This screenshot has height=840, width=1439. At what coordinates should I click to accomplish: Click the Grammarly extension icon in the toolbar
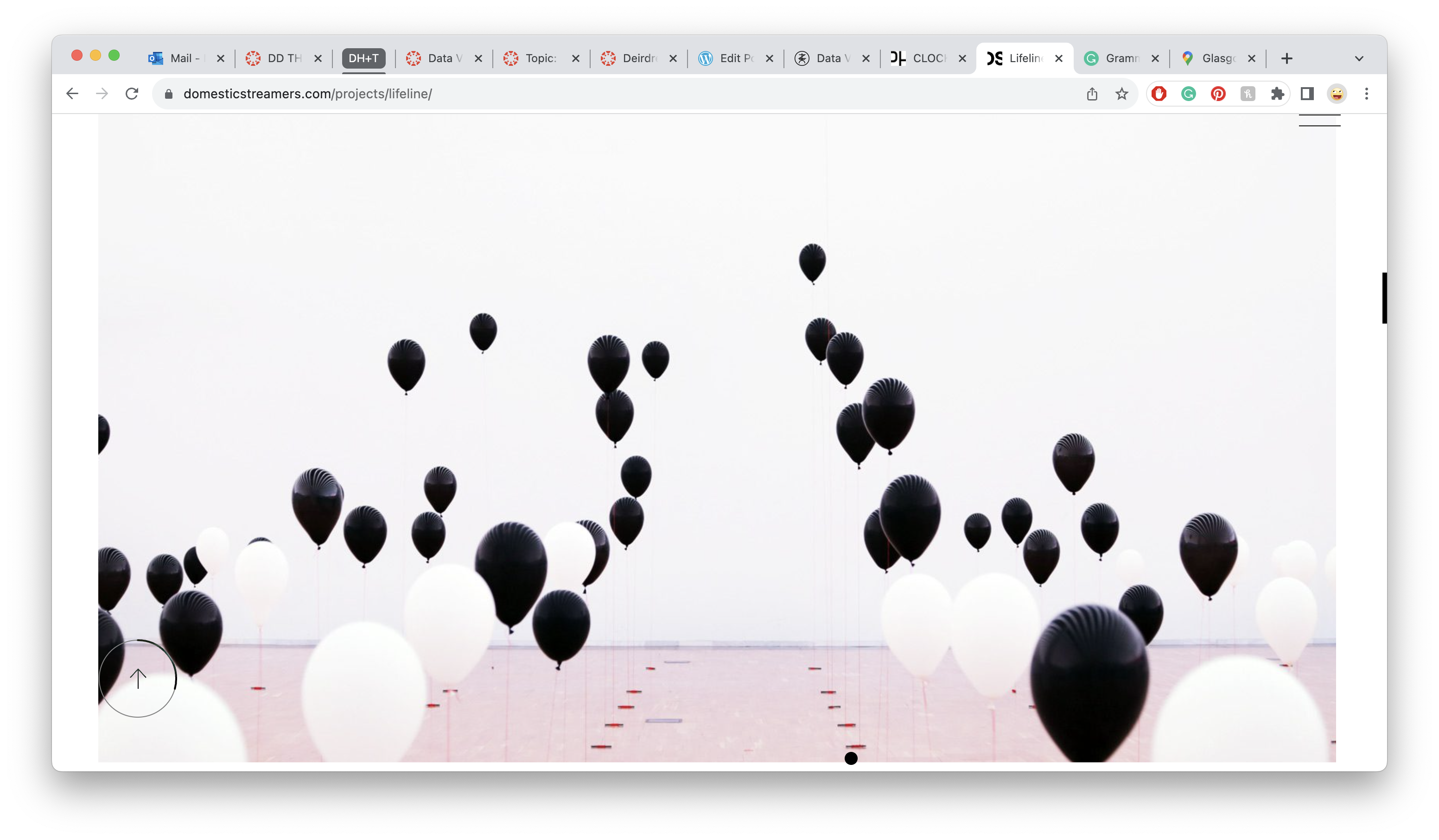pos(1188,94)
